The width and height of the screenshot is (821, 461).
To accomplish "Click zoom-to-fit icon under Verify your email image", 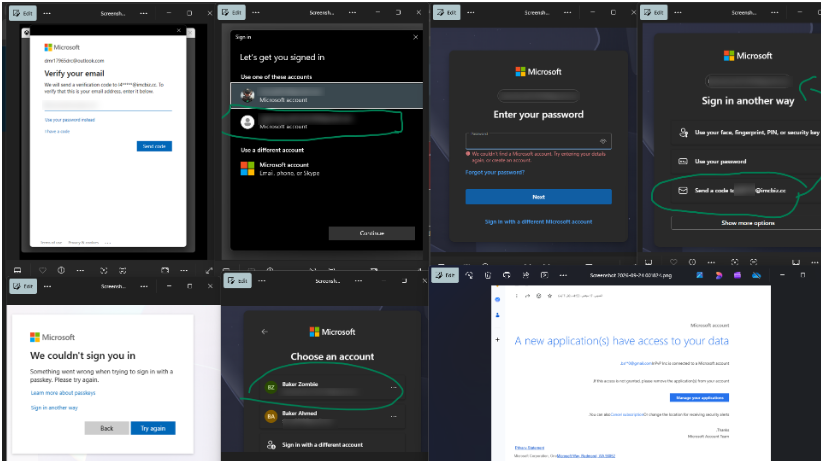I will [x=104, y=270].
